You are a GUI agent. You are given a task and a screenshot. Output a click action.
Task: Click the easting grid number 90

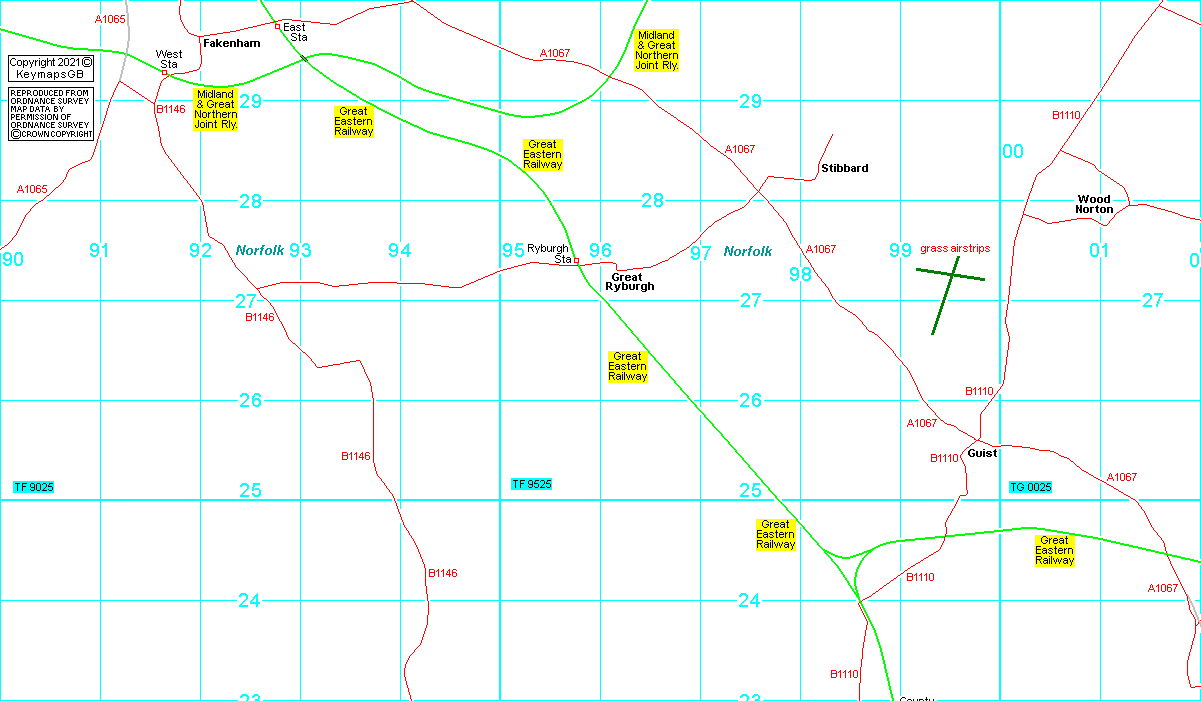pos(12,260)
